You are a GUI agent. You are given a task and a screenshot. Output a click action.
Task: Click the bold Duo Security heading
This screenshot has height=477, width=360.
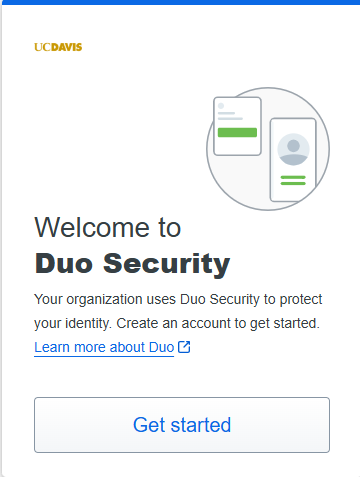tap(132, 264)
